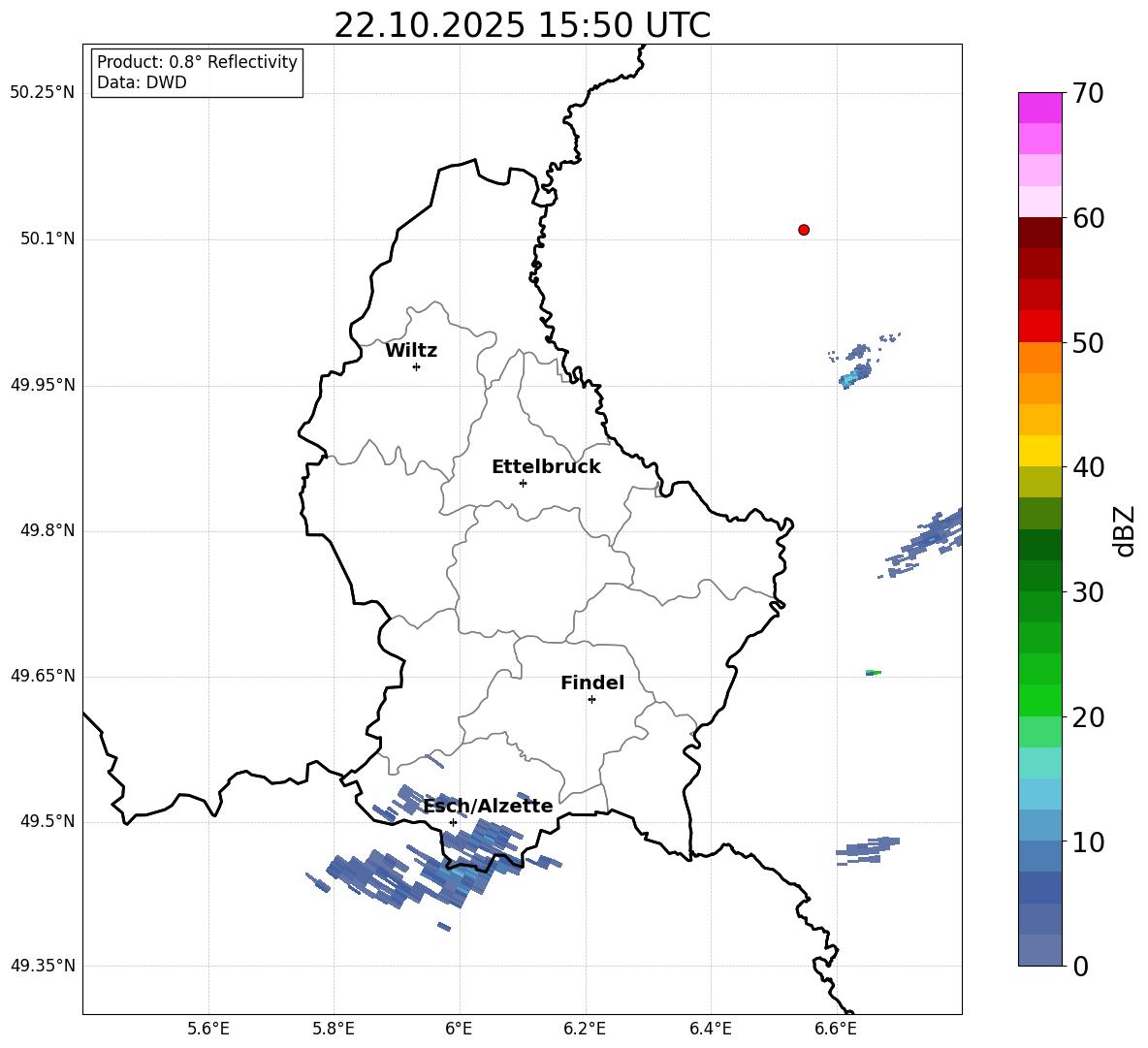Click the bright green colorbar segment above 20
Image resolution: width=1148 pixels, height=1048 pixels.
(1040, 700)
